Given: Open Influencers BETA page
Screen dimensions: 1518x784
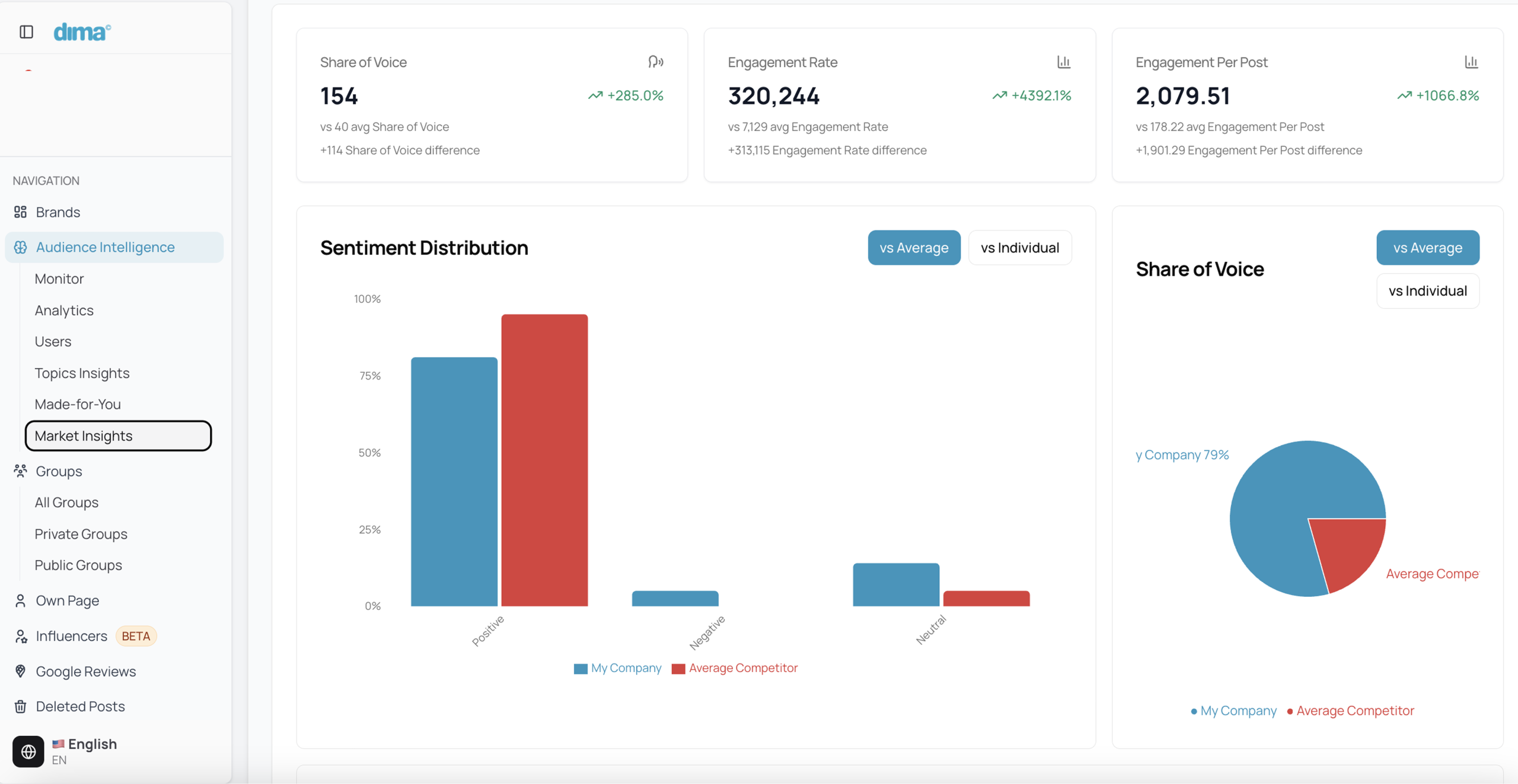Looking at the screenshot, I should pos(72,636).
